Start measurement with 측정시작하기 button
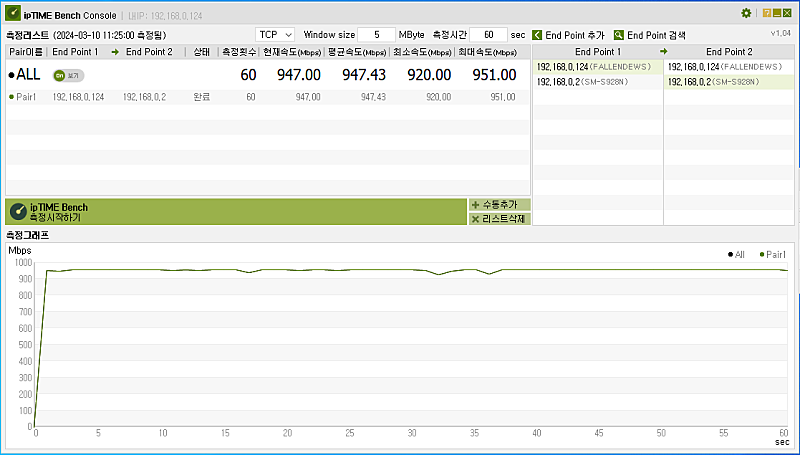 (x=236, y=212)
